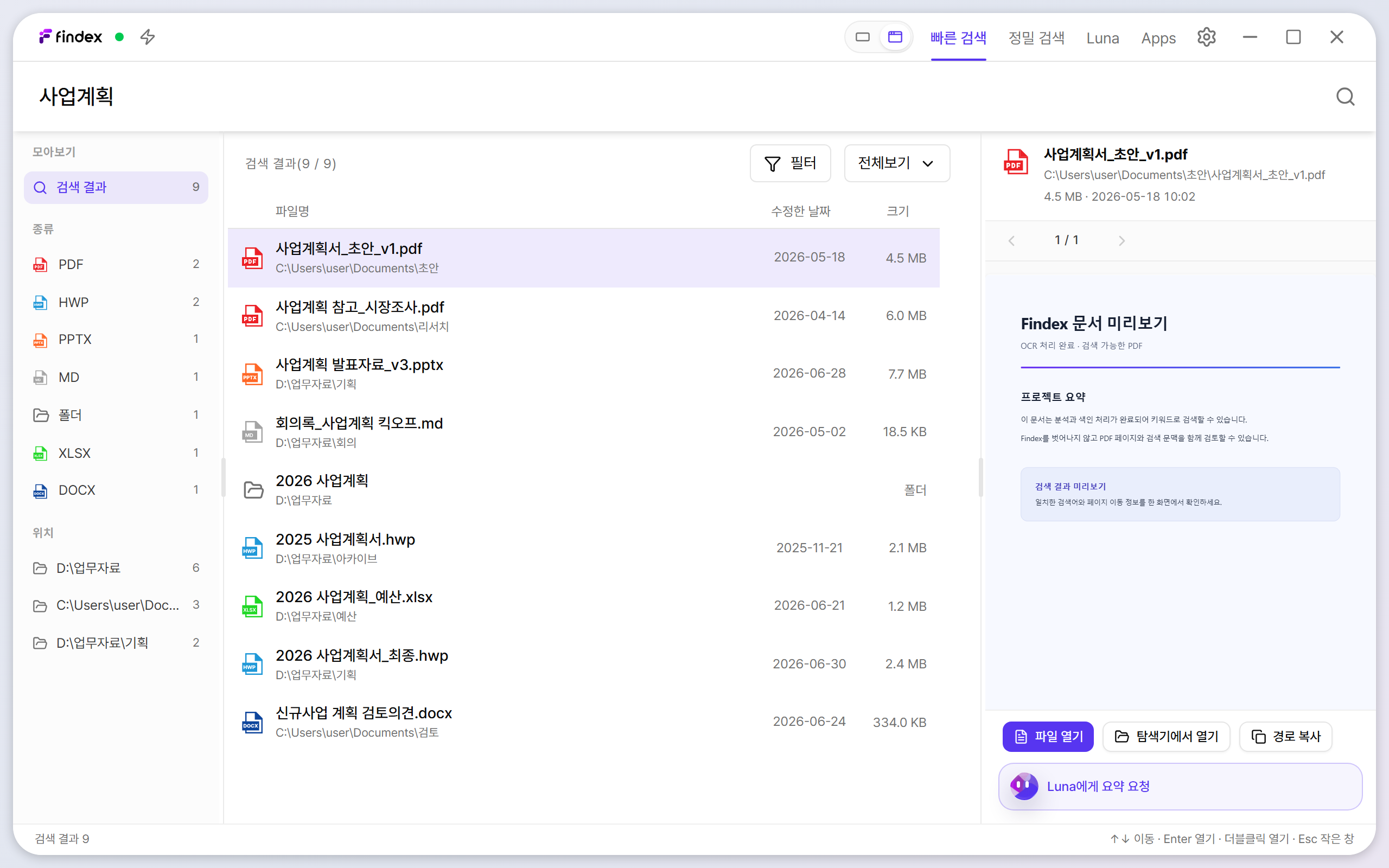Select the C:\Users\user\Doc... location filter
Viewport: 1389px width, 868px height.
pyautogui.click(x=116, y=605)
